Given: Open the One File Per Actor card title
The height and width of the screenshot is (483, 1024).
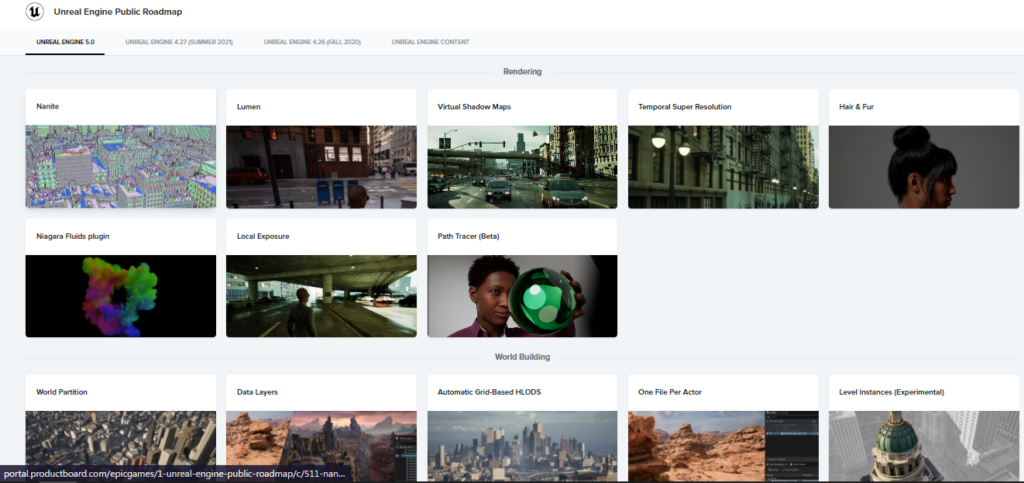Looking at the screenshot, I should pos(670,392).
